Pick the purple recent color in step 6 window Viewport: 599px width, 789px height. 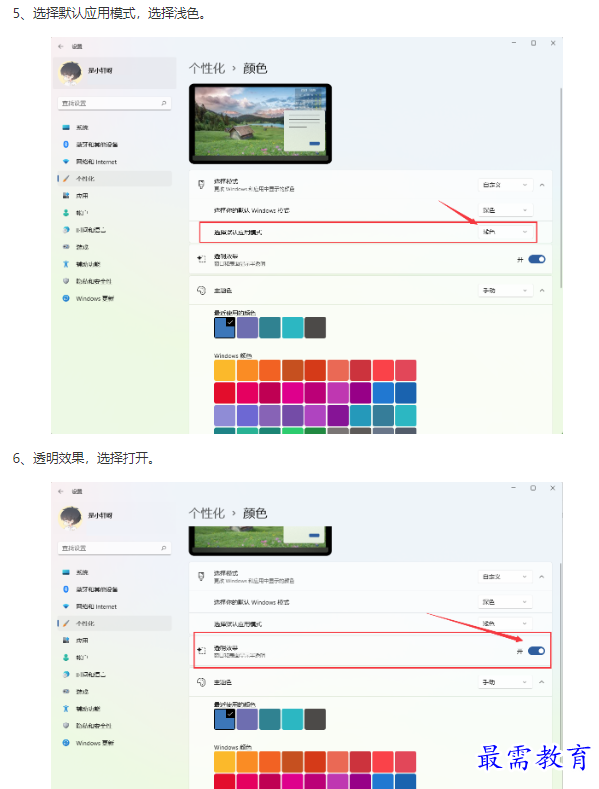(x=247, y=719)
